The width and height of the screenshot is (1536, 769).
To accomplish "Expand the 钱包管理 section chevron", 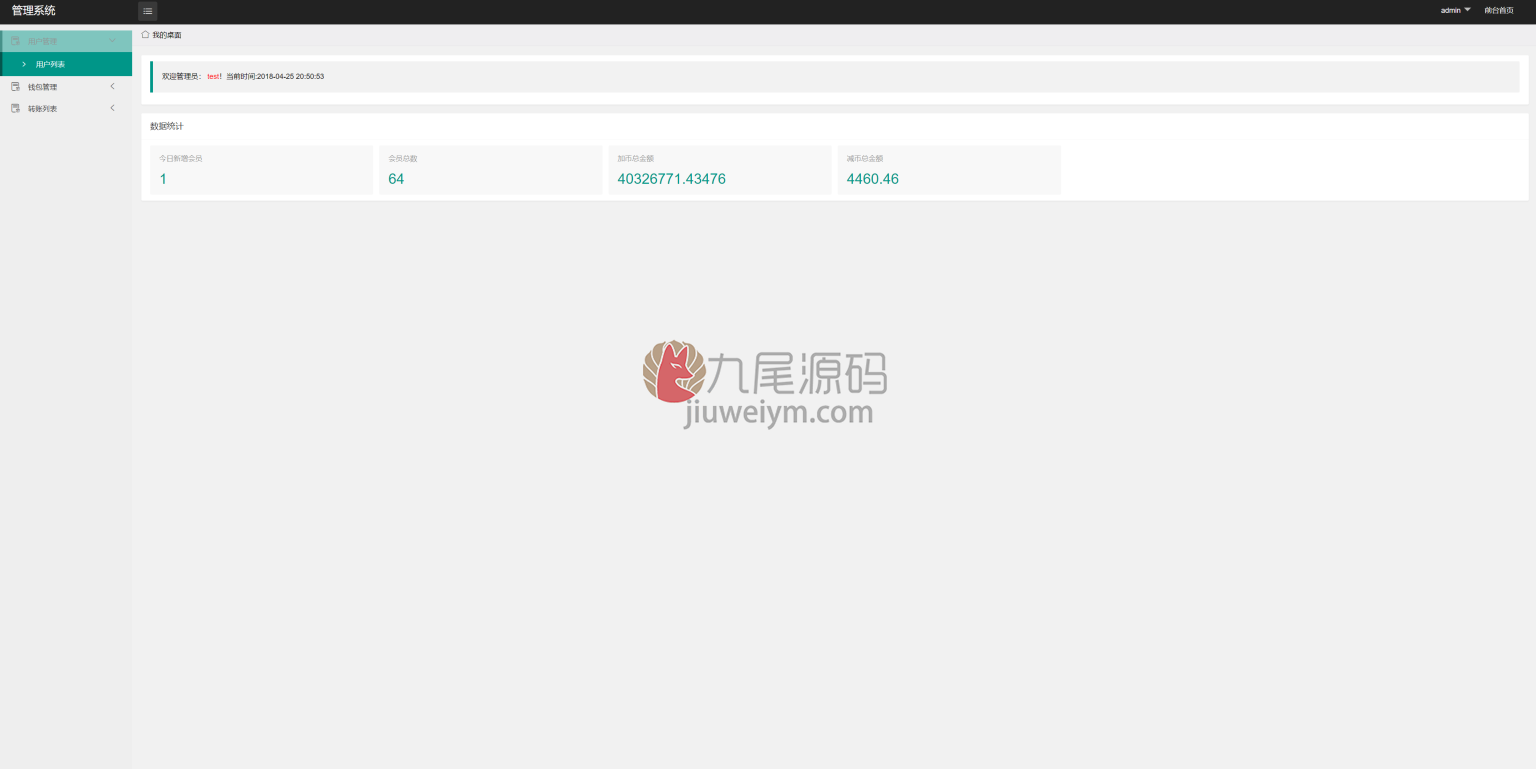I will point(112,87).
